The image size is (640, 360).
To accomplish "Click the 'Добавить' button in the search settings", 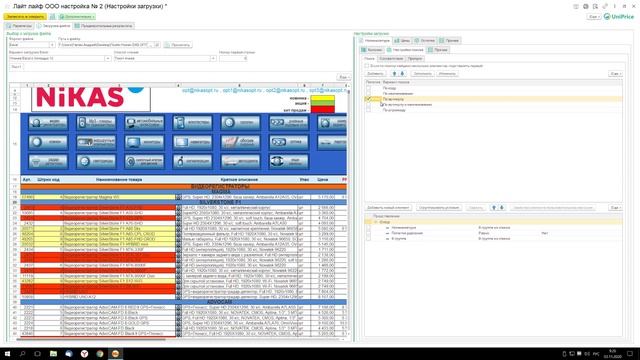I will pos(375,74).
